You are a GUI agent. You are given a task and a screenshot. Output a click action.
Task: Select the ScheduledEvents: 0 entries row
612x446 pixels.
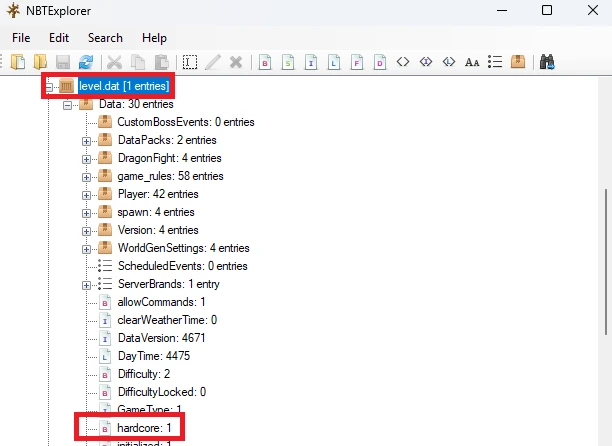tap(183, 266)
